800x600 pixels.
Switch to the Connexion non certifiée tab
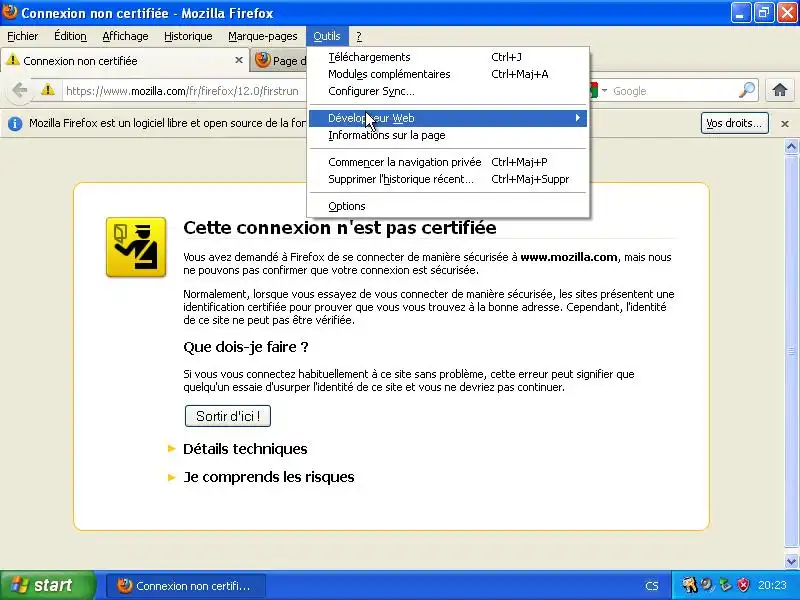coord(125,60)
